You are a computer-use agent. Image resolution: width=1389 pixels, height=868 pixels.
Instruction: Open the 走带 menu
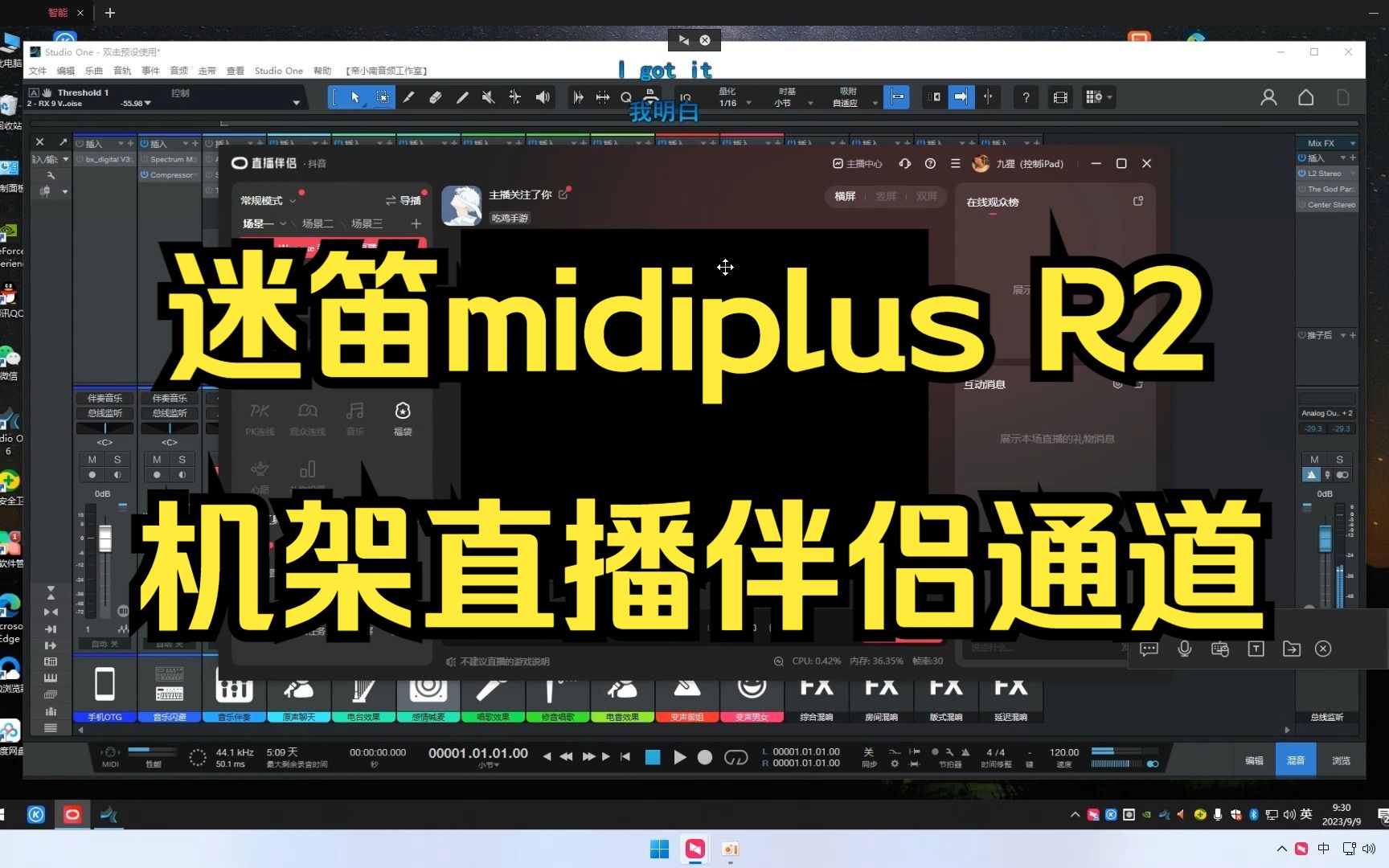207,71
